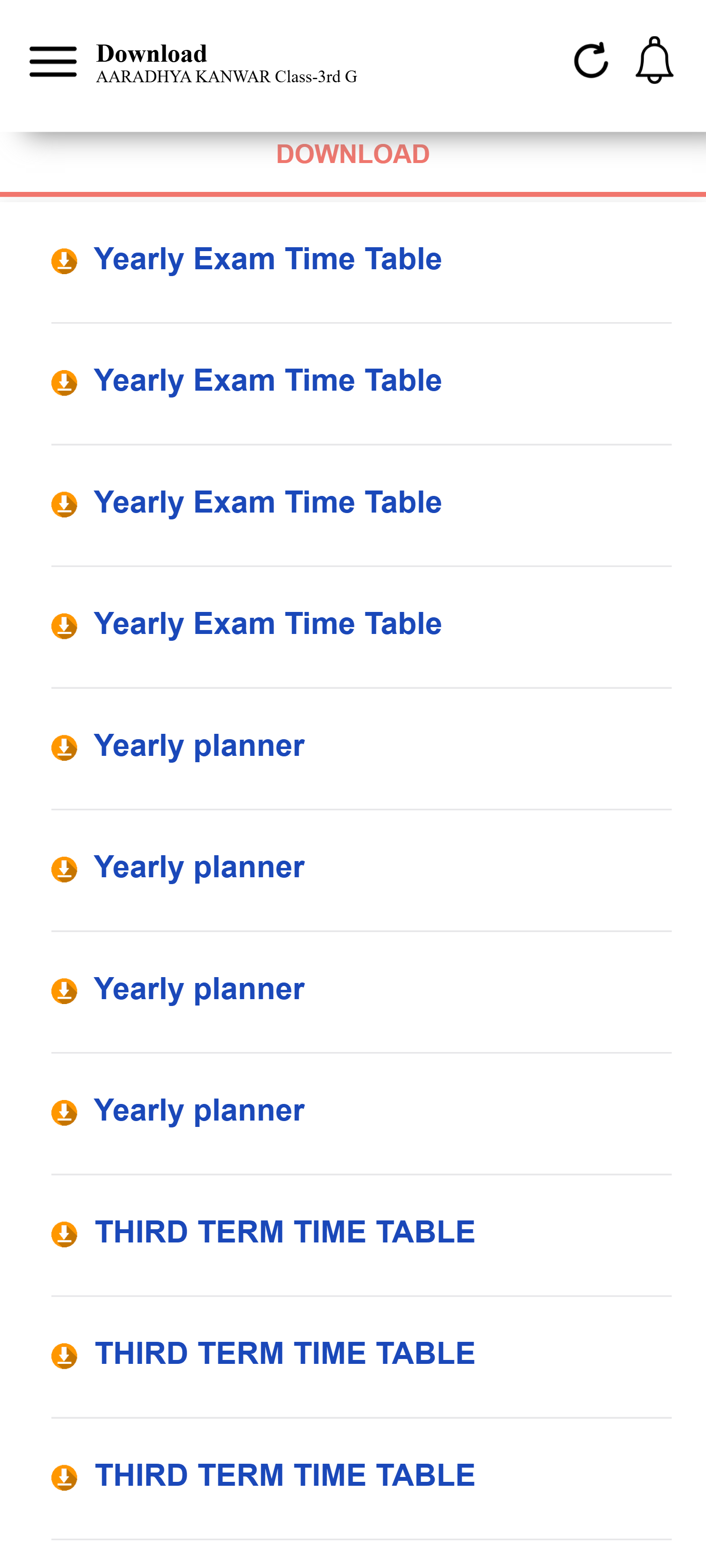
Task: Tap download icon of first THIRD TERM TIME TABLE
Action: [x=65, y=1235]
